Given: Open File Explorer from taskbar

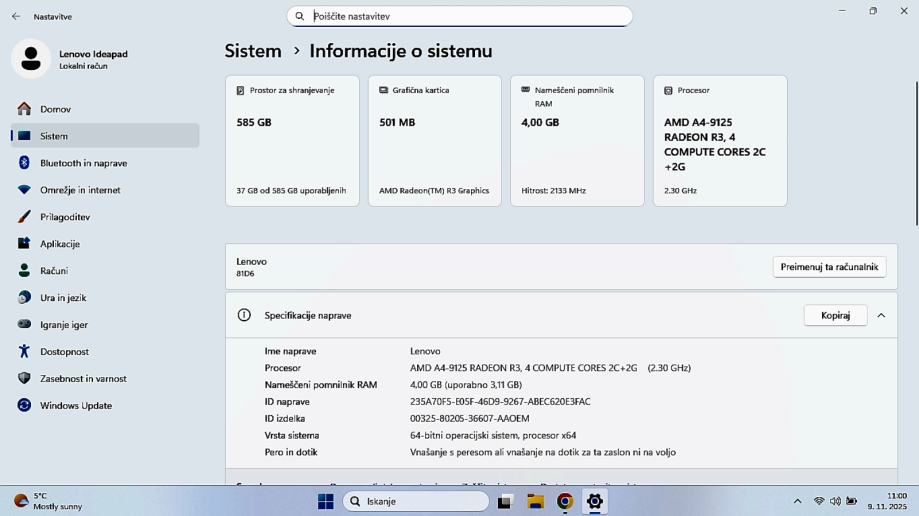Looking at the screenshot, I should pyautogui.click(x=535, y=501).
